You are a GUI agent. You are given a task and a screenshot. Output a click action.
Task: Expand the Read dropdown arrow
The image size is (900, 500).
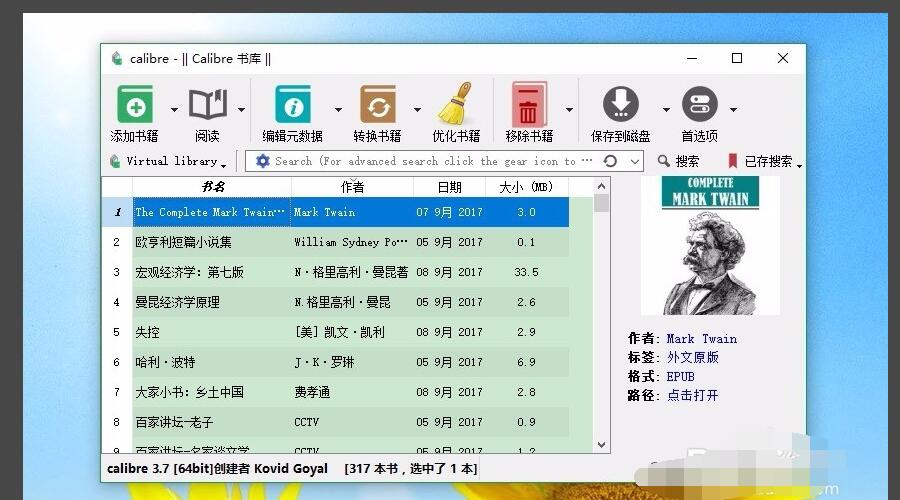(242, 109)
